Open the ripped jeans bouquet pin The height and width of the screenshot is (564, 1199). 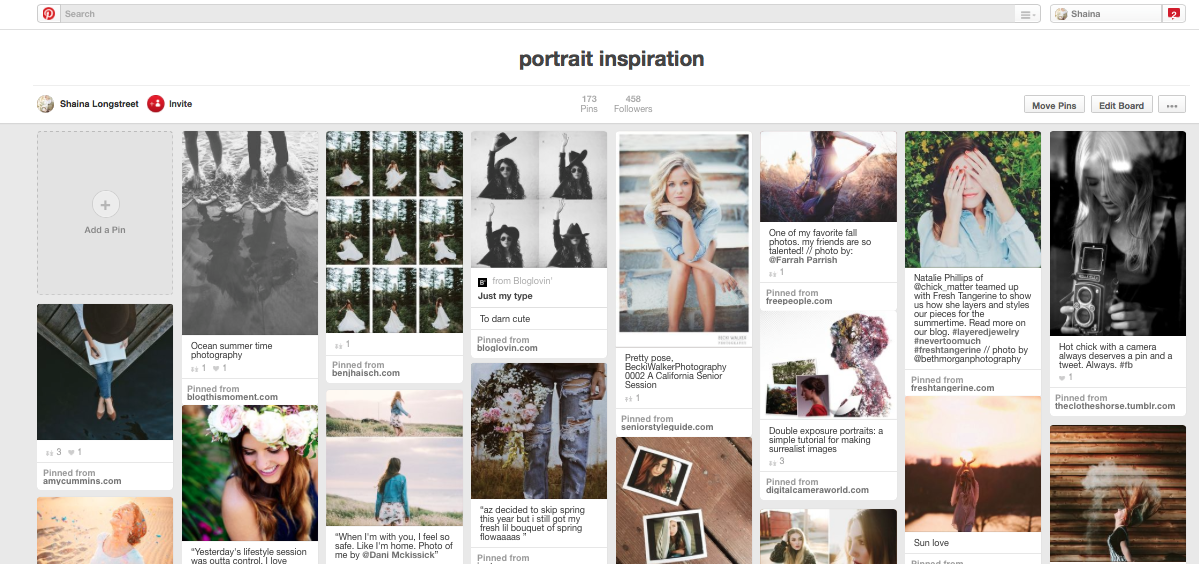tap(539, 431)
